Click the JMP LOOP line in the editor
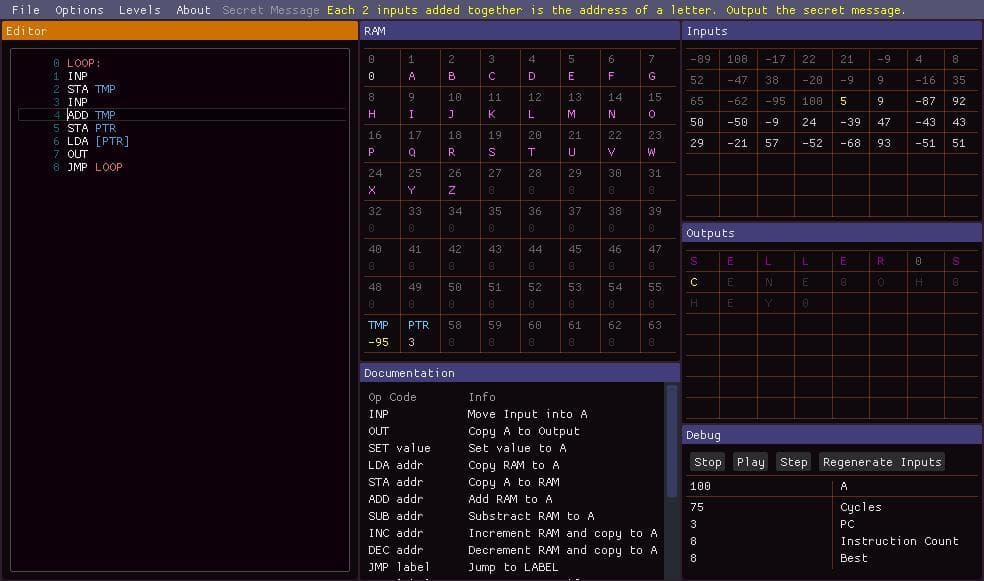Image resolution: width=984 pixels, height=581 pixels. coord(182,167)
